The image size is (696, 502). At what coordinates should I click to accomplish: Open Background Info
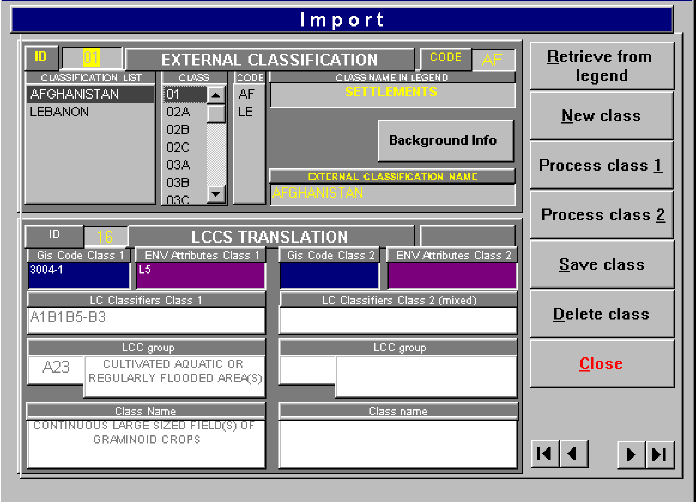pos(443,140)
